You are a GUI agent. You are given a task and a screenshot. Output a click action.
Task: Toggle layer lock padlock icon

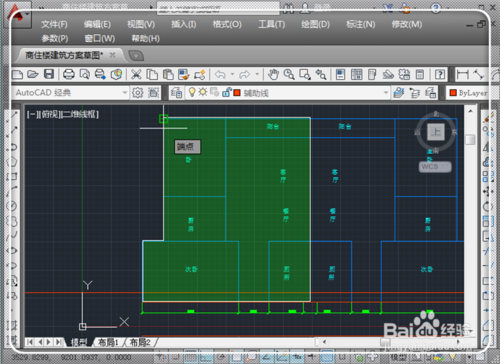[226, 92]
